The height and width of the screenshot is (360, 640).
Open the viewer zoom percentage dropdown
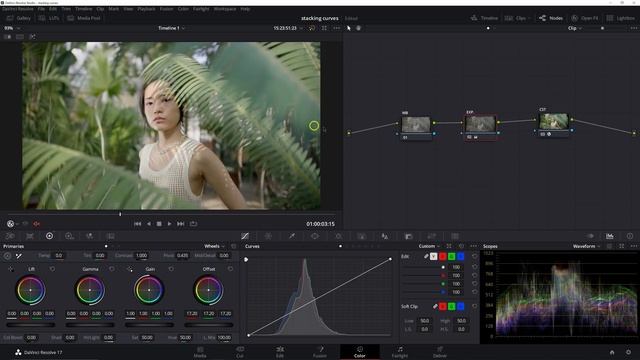click(x=11, y=28)
